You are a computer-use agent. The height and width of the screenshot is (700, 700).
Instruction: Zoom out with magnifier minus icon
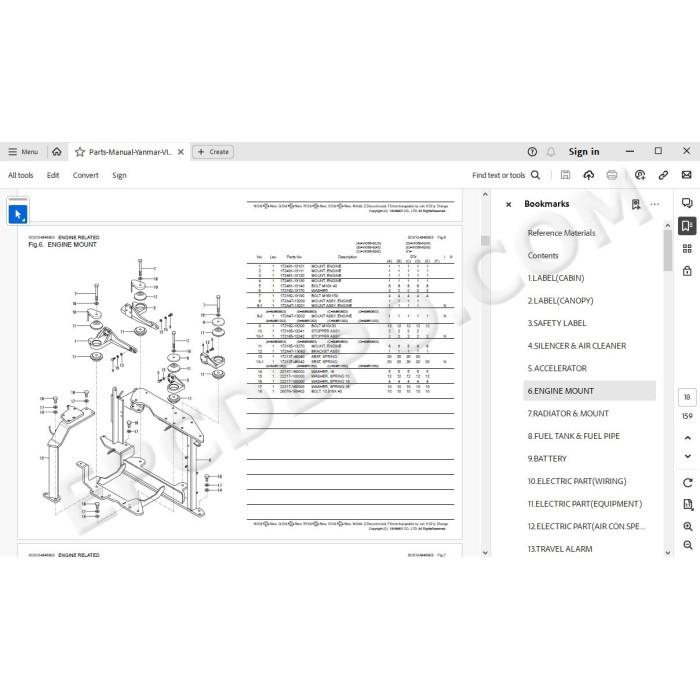coord(688,545)
